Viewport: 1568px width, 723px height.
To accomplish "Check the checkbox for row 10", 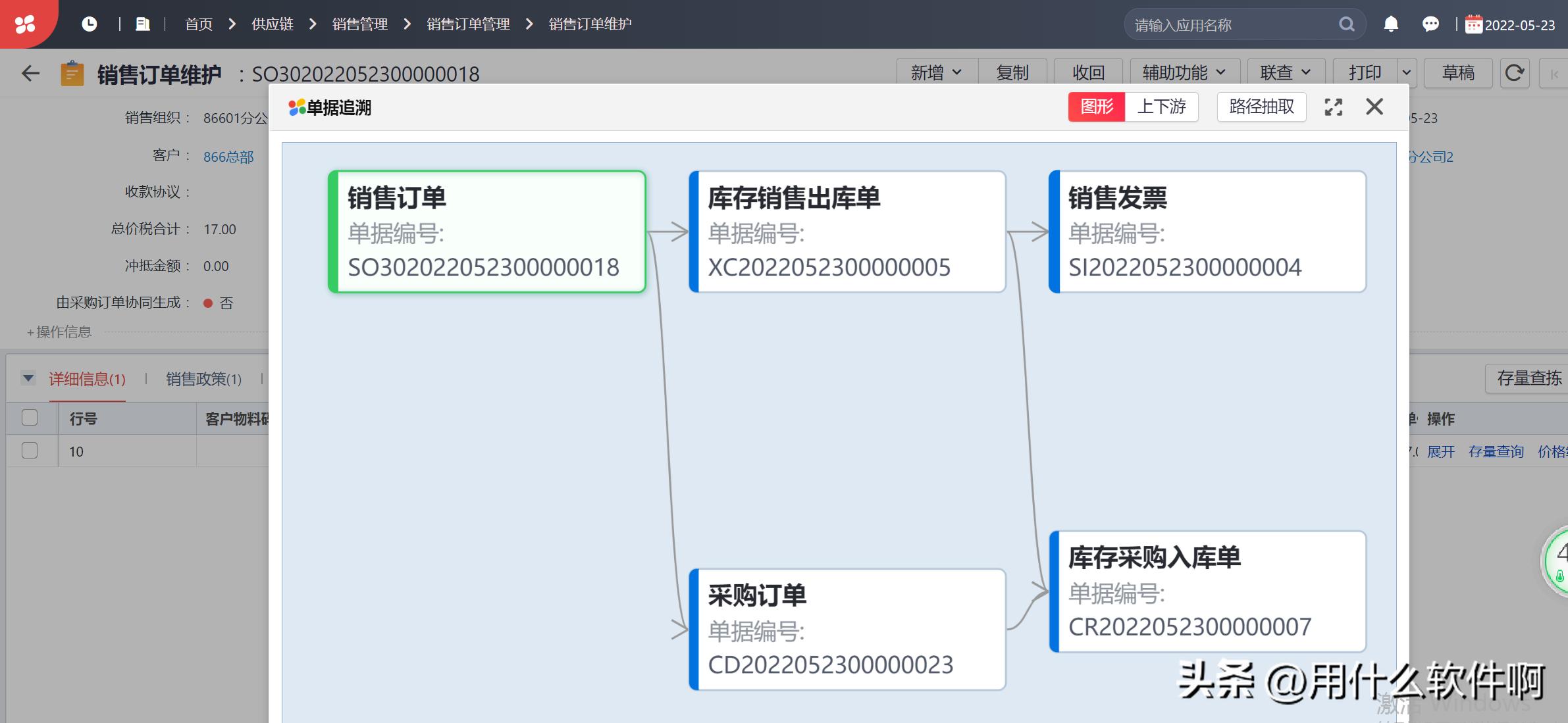I will 29,451.
